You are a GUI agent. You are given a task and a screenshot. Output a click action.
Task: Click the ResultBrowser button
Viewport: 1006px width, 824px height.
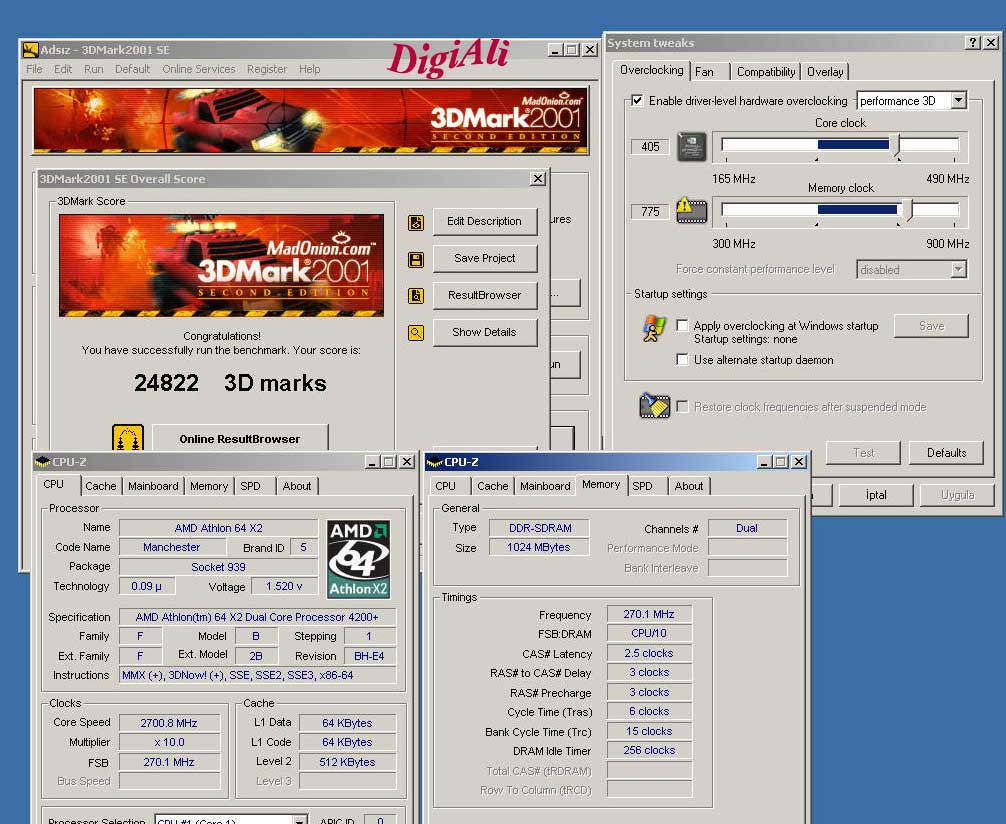tap(485, 295)
